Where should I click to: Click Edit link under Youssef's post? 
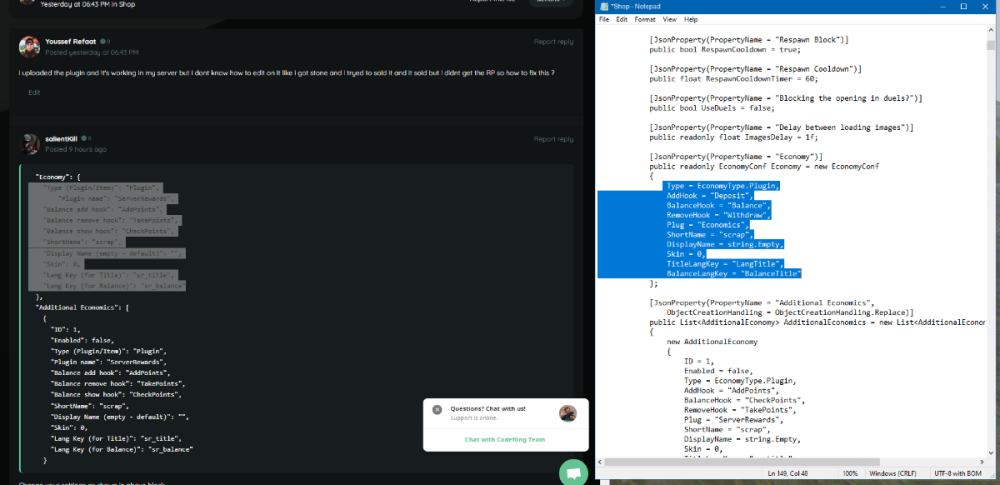point(34,92)
